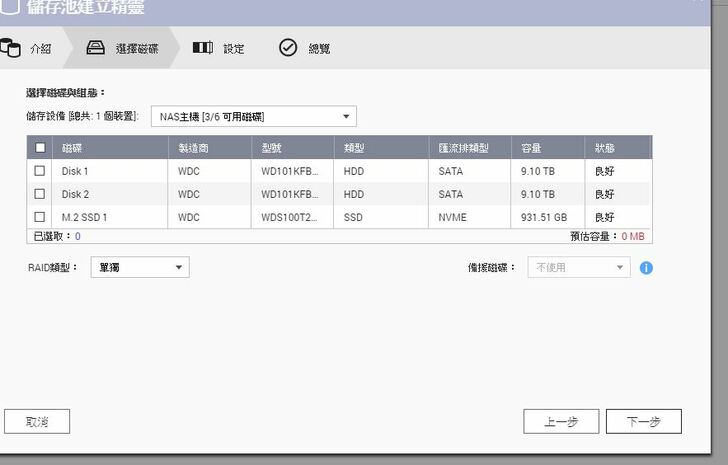The height and width of the screenshot is (465, 728).
Task: Click the 選擇磁碟 step drive icon
Action: coord(96,48)
